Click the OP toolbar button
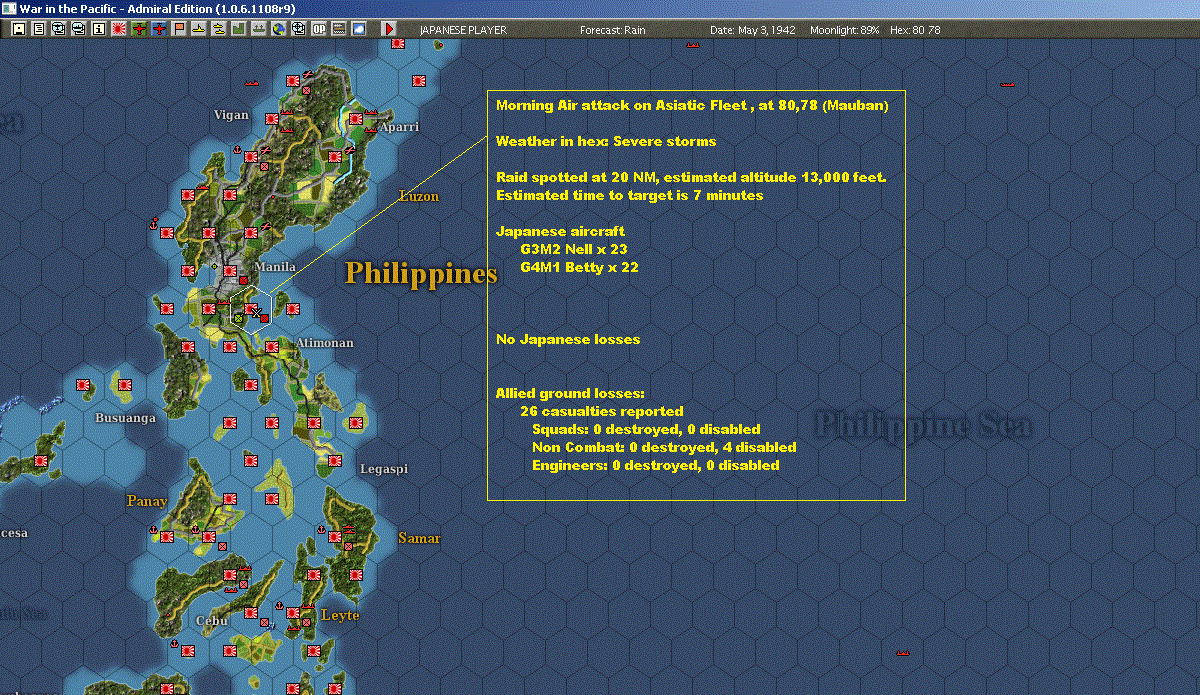 pos(319,29)
